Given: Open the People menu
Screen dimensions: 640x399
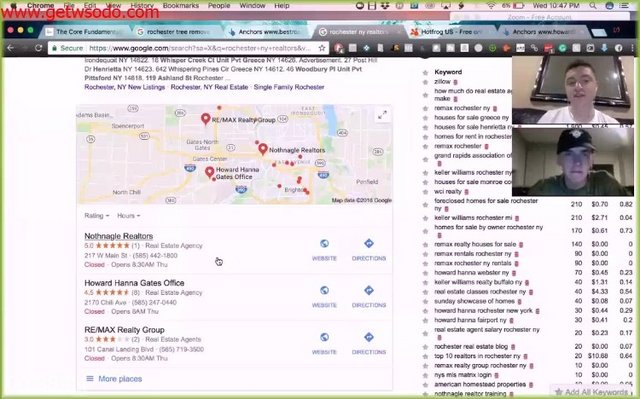Looking at the screenshot, I should pyautogui.click(x=219, y=5).
